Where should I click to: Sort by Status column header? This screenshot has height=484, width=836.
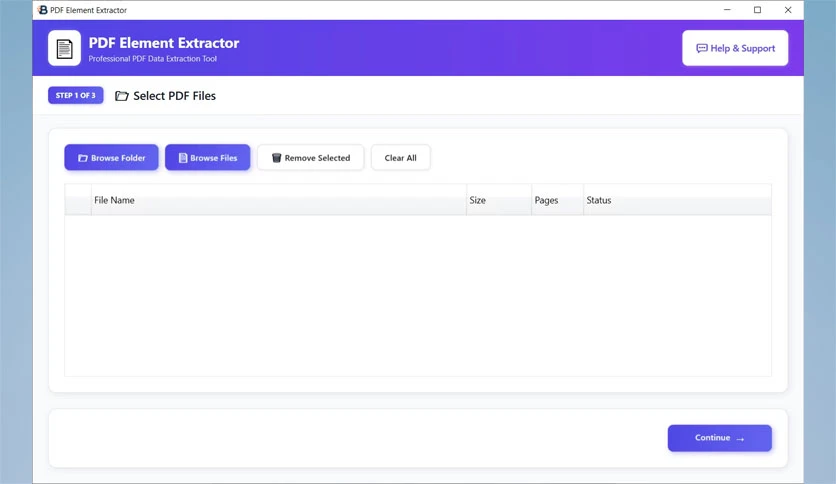click(x=677, y=200)
